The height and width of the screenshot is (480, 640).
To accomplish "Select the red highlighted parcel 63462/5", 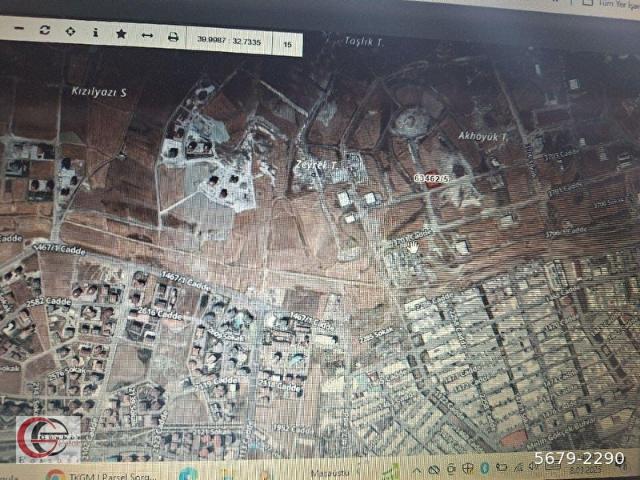I will pos(433,181).
